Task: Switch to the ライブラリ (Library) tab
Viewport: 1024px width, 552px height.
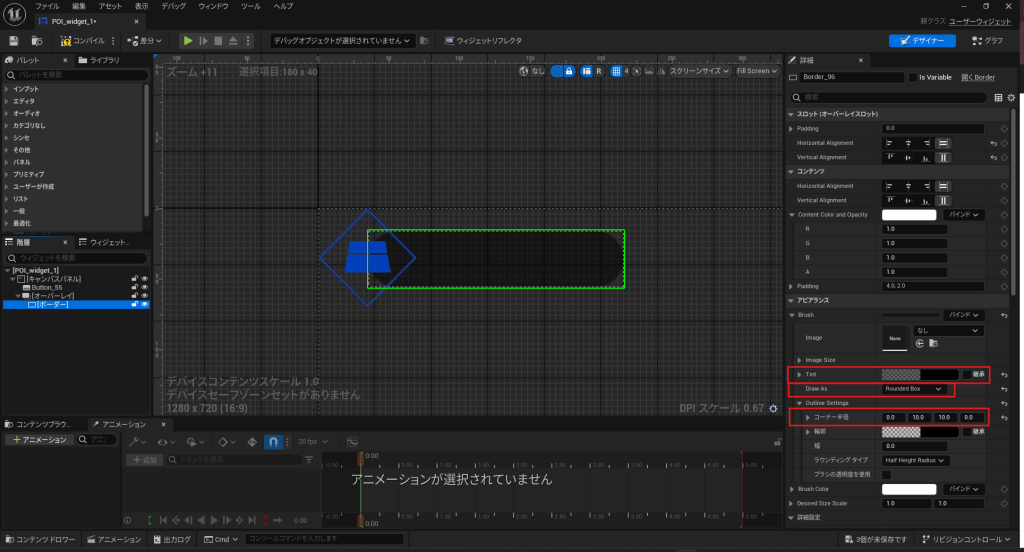Action: pyautogui.click(x=103, y=60)
